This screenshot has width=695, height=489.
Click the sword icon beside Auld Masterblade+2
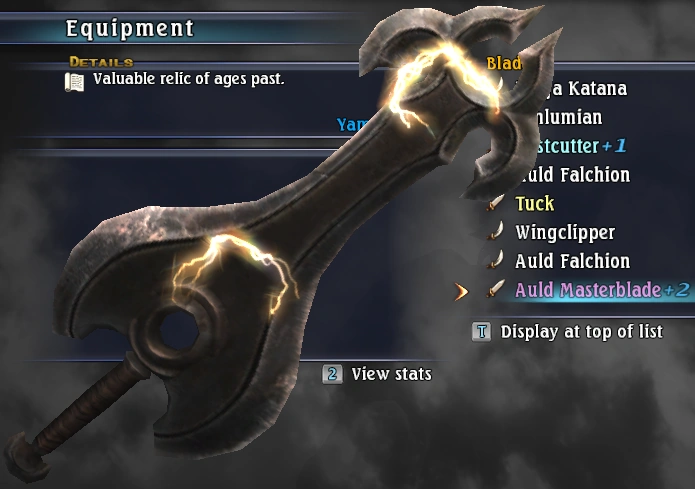point(496,289)
